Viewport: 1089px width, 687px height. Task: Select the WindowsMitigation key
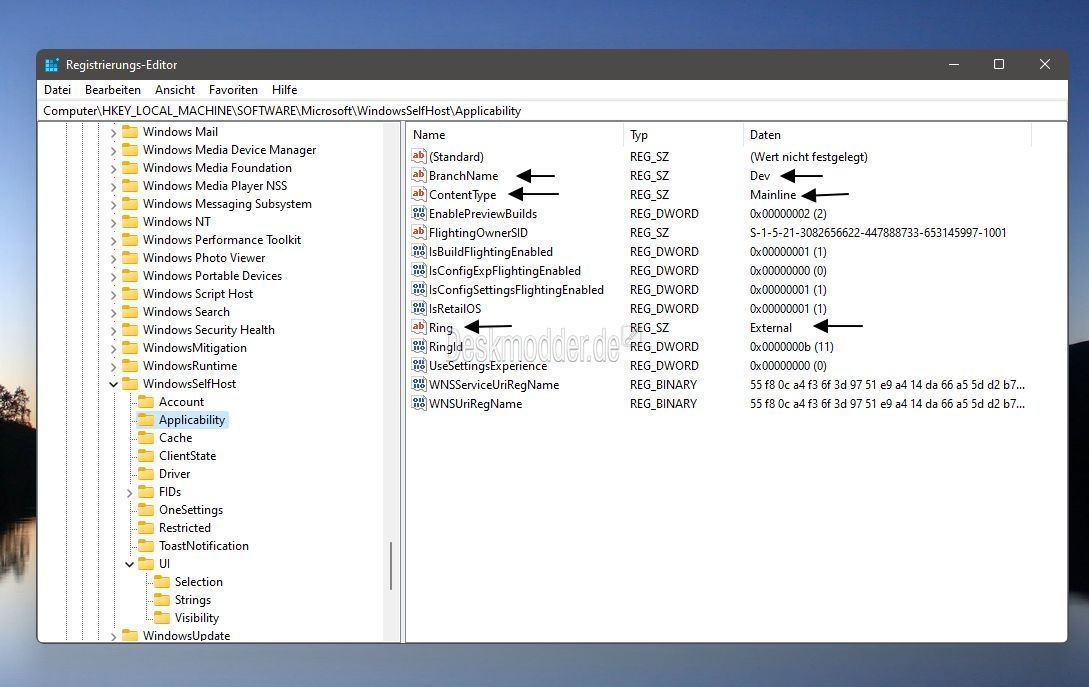point(194,348)
